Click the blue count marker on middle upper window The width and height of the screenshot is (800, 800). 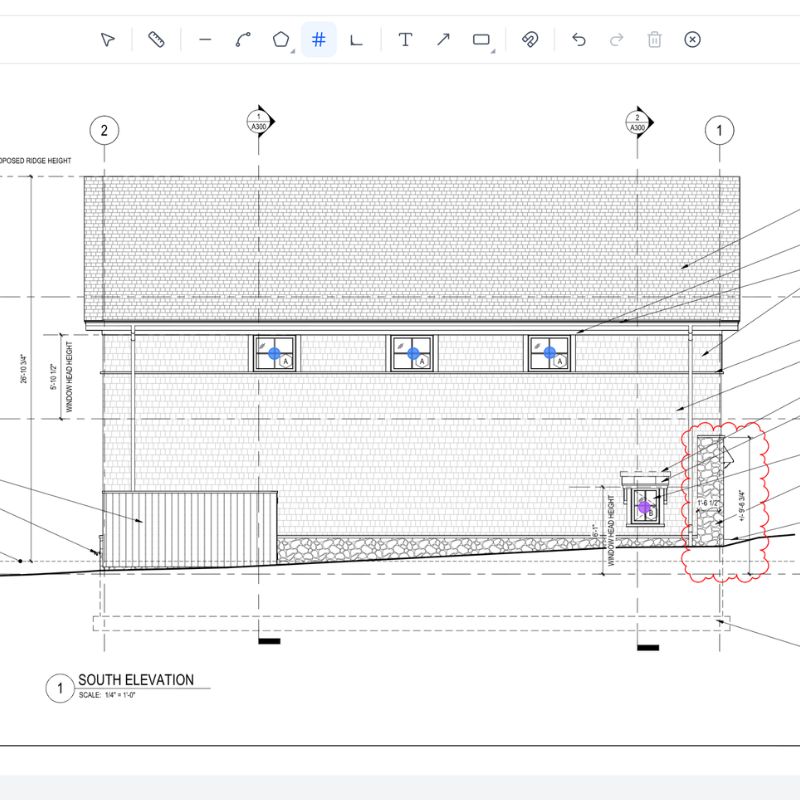click(412, 353)
